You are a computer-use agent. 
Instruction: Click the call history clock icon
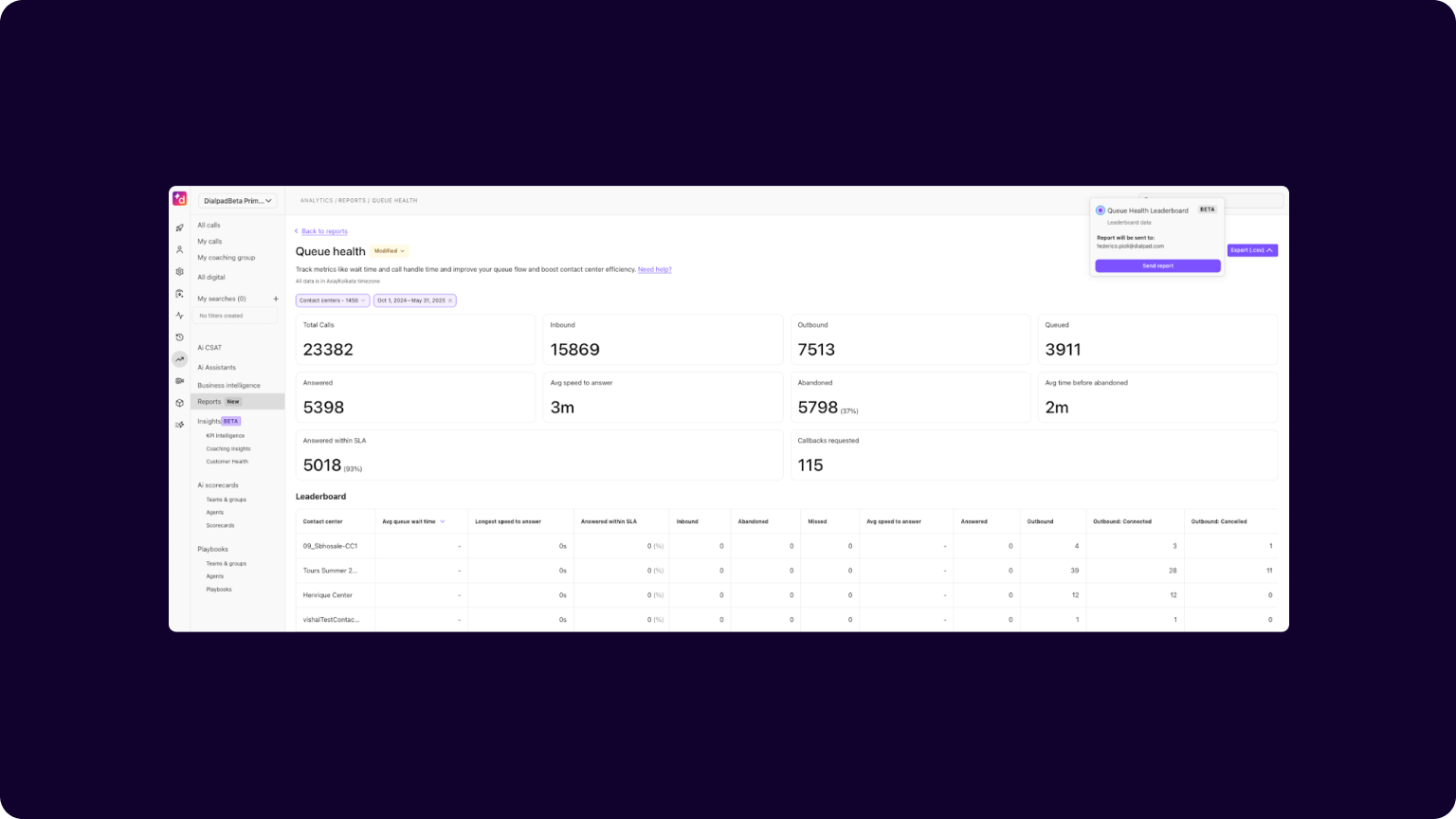tap(179, 337)
